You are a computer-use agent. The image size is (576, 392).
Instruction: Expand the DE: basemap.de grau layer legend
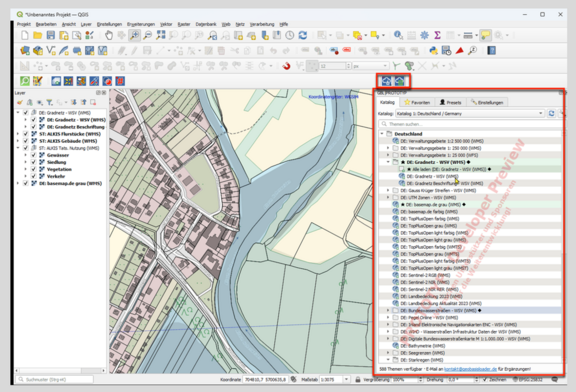[18, 183]
